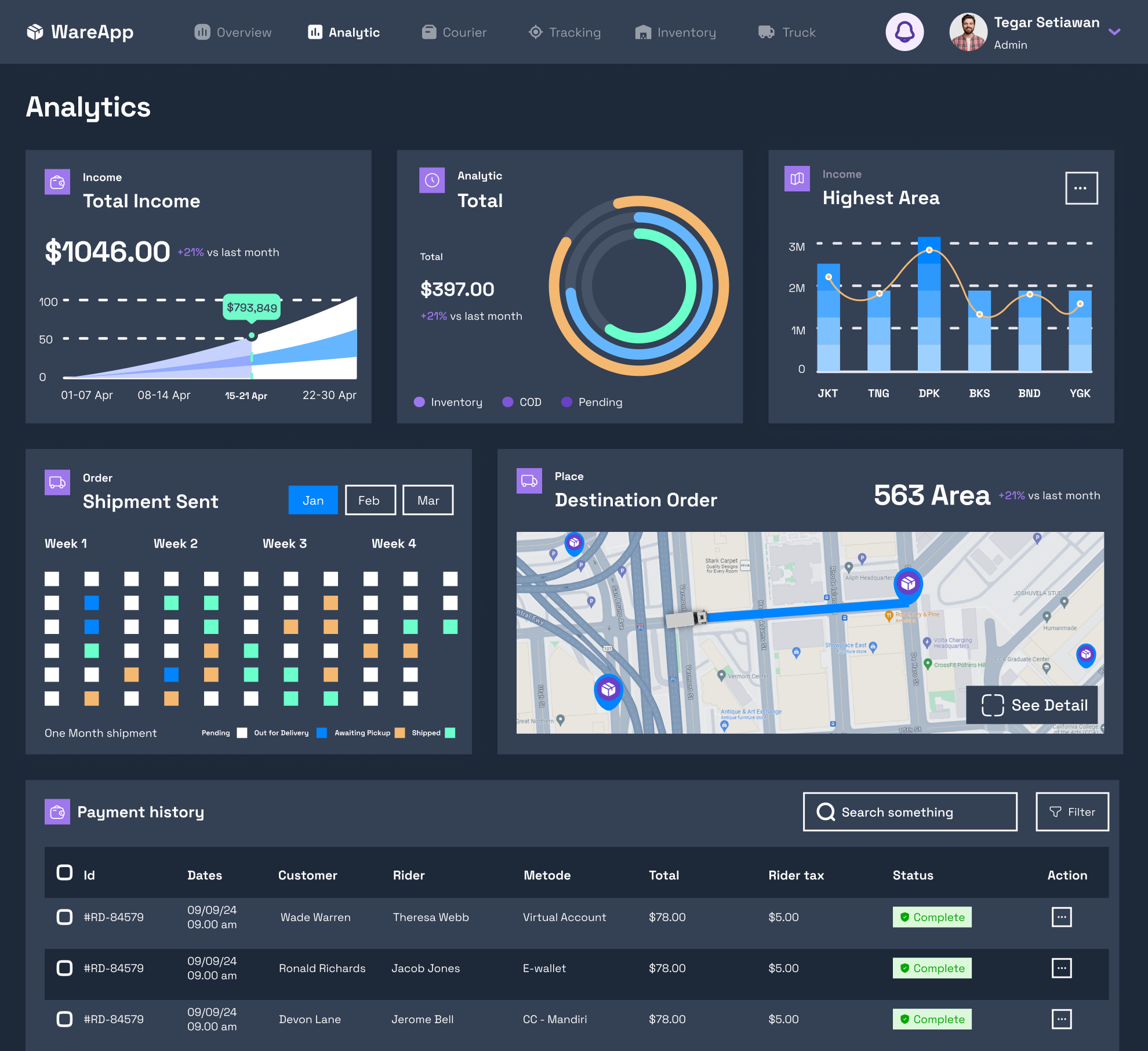Check the Wade Warren row checkbox

(64, 917)
